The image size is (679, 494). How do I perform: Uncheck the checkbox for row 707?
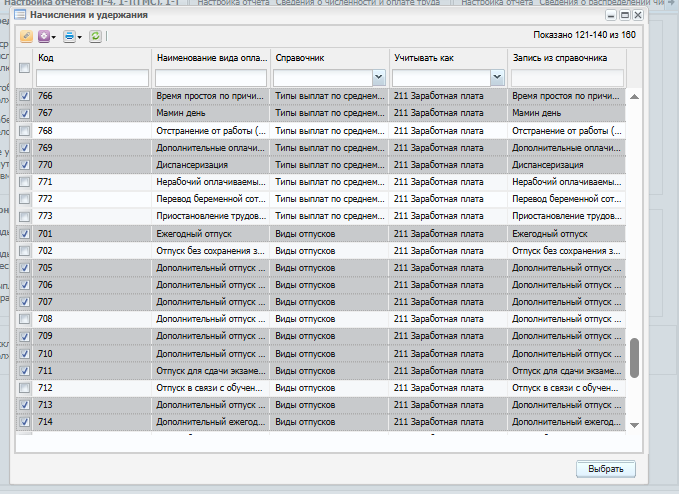(x=25, y=302)
